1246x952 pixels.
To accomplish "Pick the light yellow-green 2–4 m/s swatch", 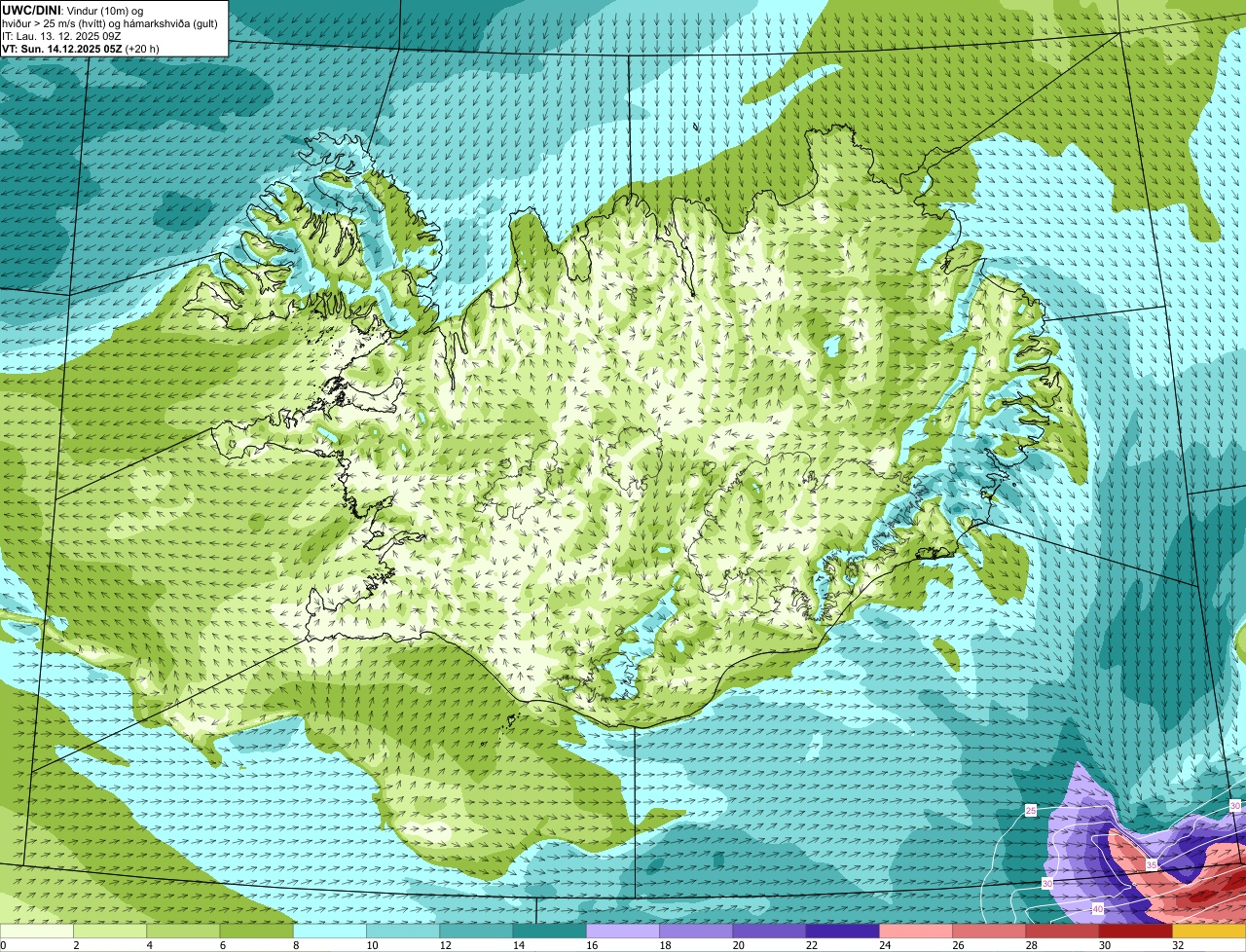I will click(110, 931).
